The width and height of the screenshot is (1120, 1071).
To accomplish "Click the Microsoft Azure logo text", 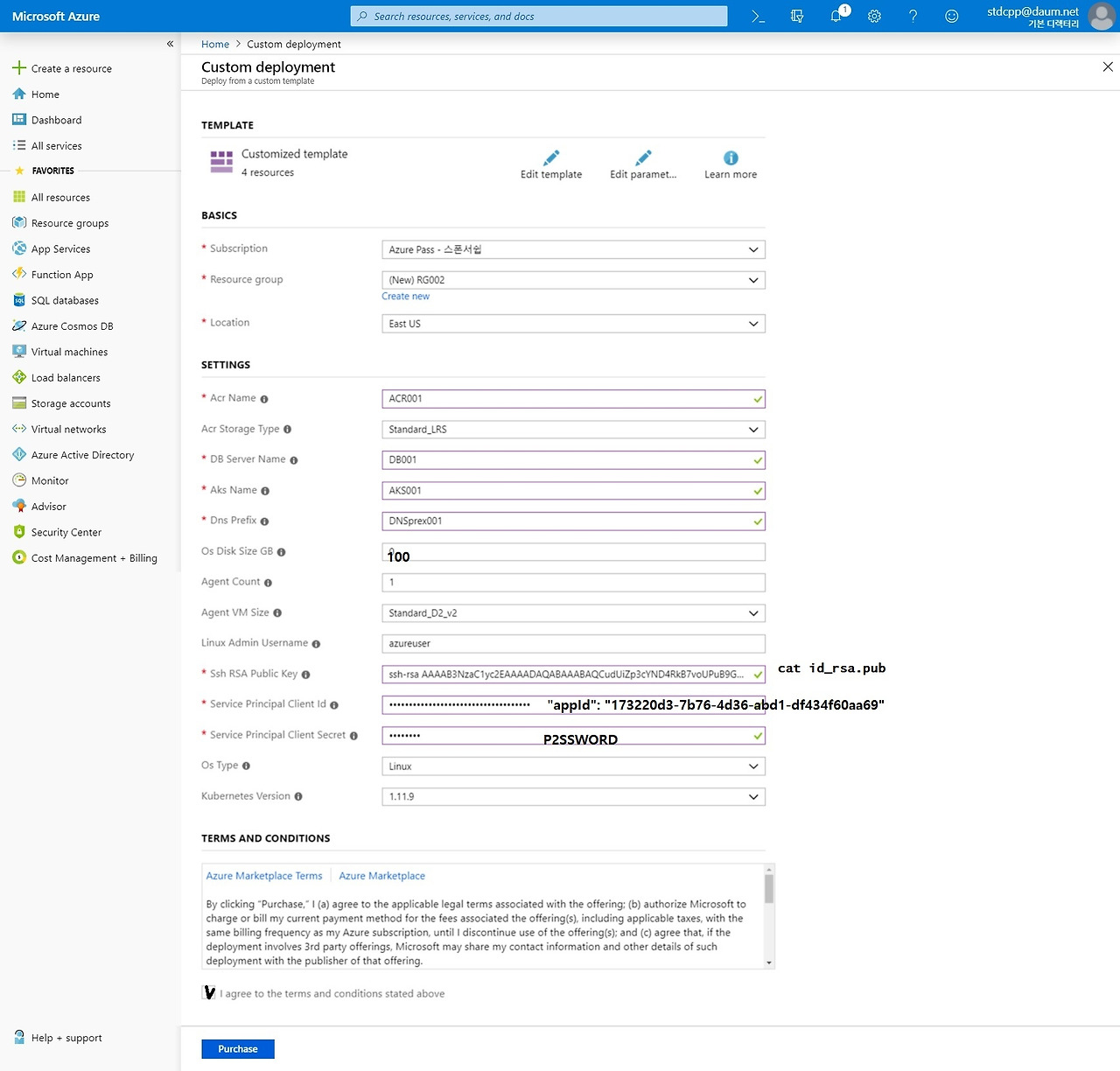I will coord(56,17).
